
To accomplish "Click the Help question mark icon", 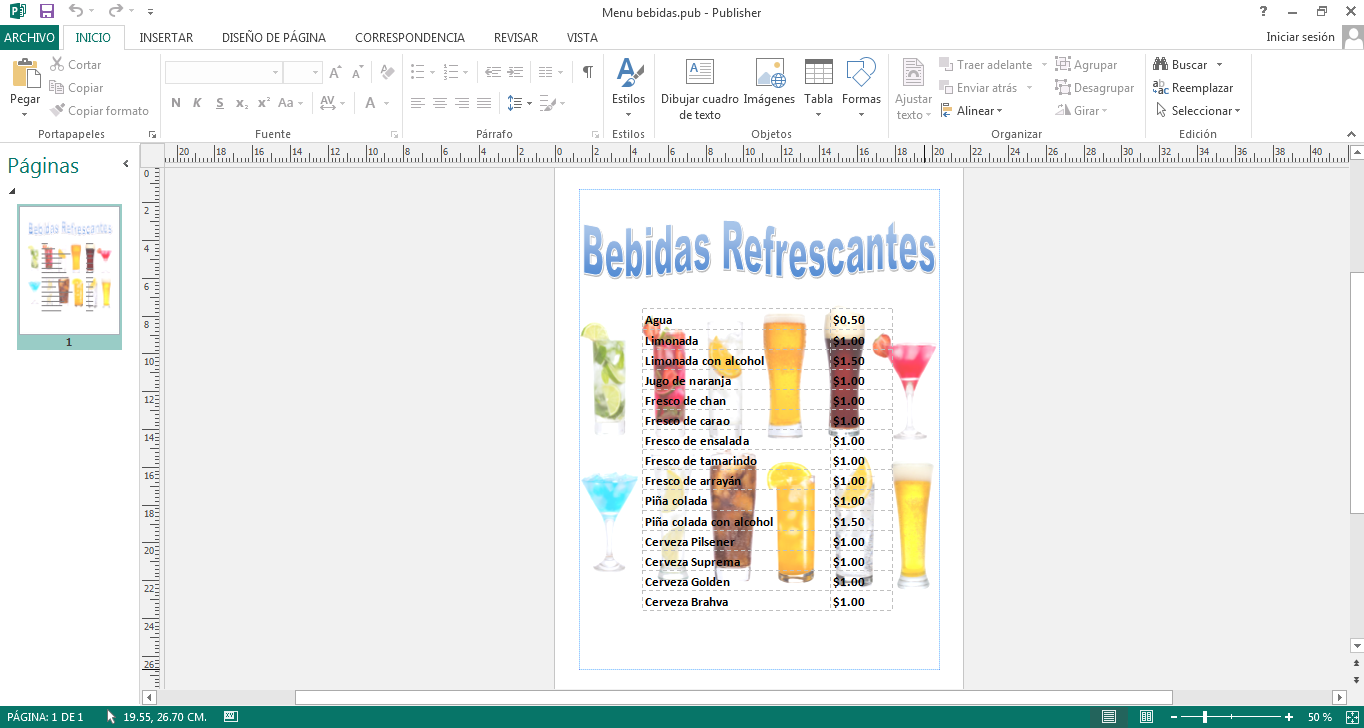I will pyautogui.click(x=1264, y=12).
